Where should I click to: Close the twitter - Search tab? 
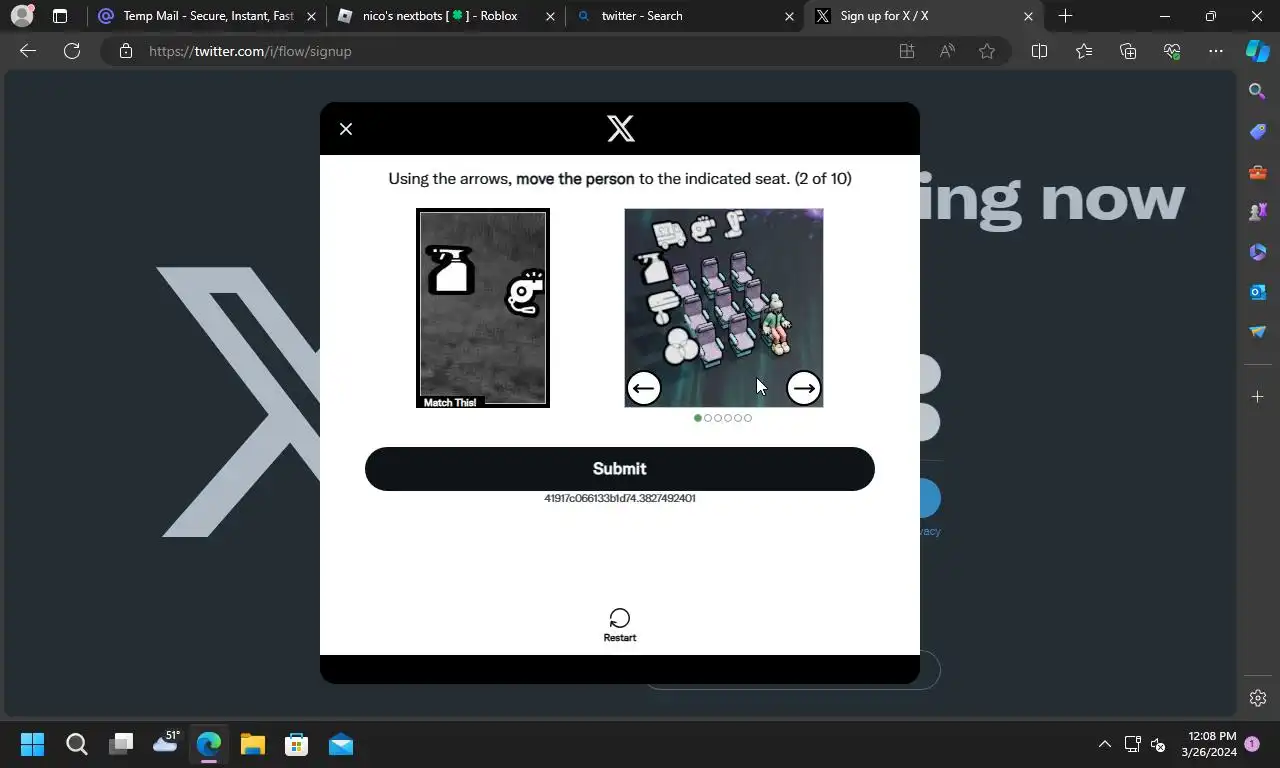click(x=789, y=16)
